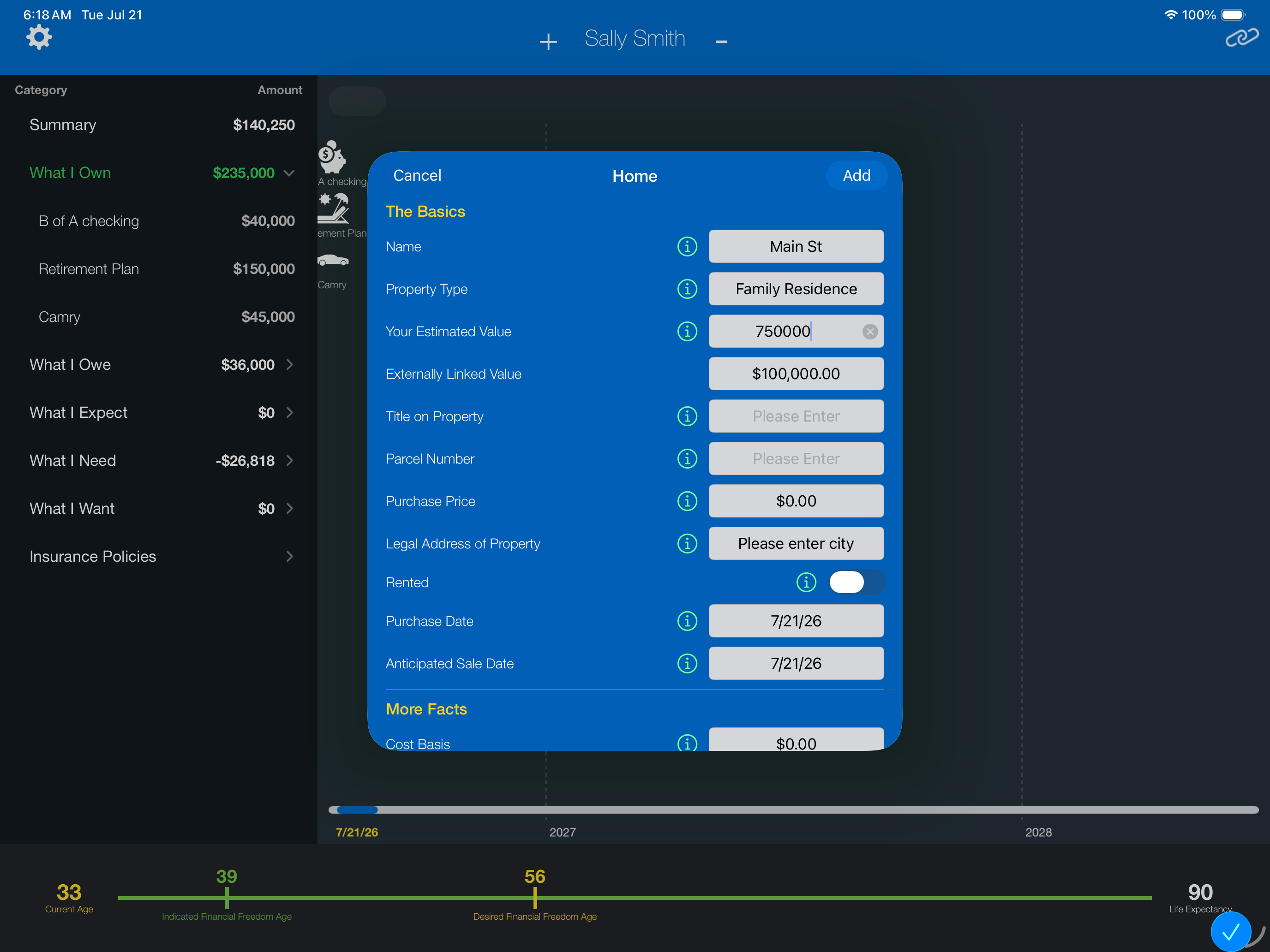
Task: Select Summary in category list
Action: 162,125
